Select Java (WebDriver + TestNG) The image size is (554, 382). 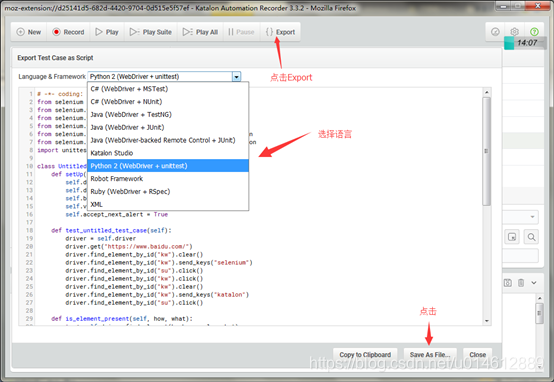coord(168,114)
